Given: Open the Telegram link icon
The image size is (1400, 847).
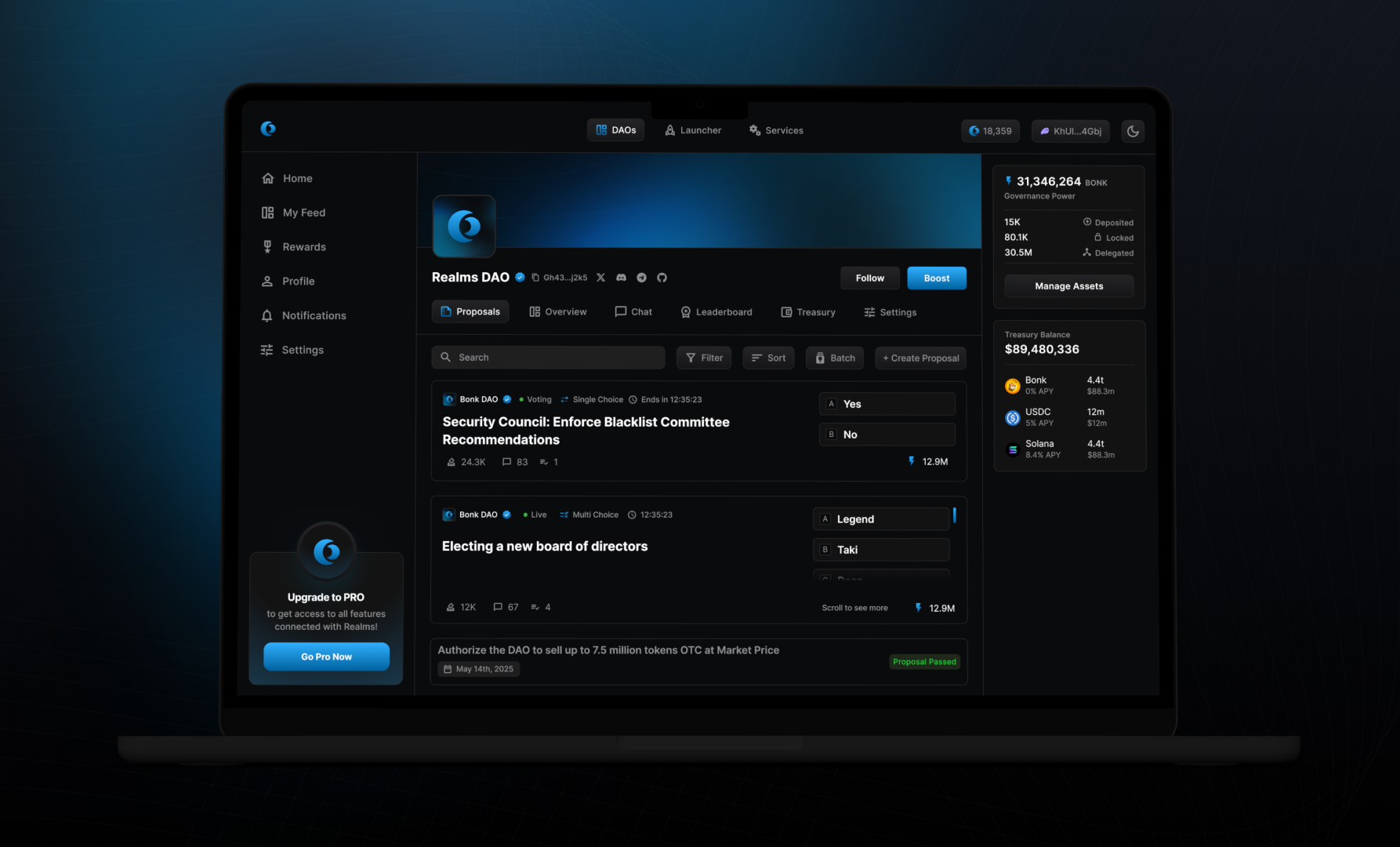Looking at the screenshot, I should point(641,278).
